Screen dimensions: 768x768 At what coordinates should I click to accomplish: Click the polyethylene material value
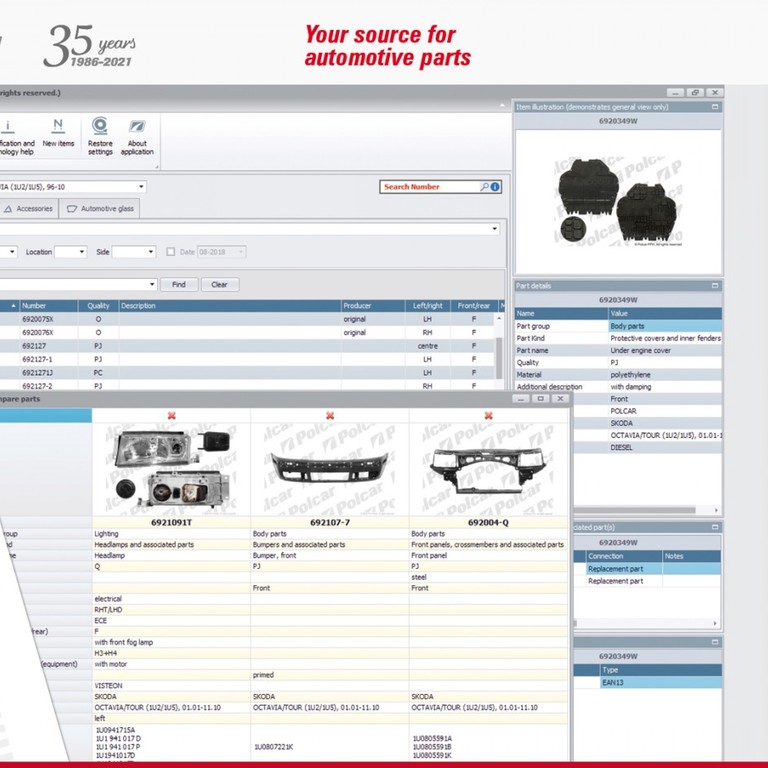(630, 375)
